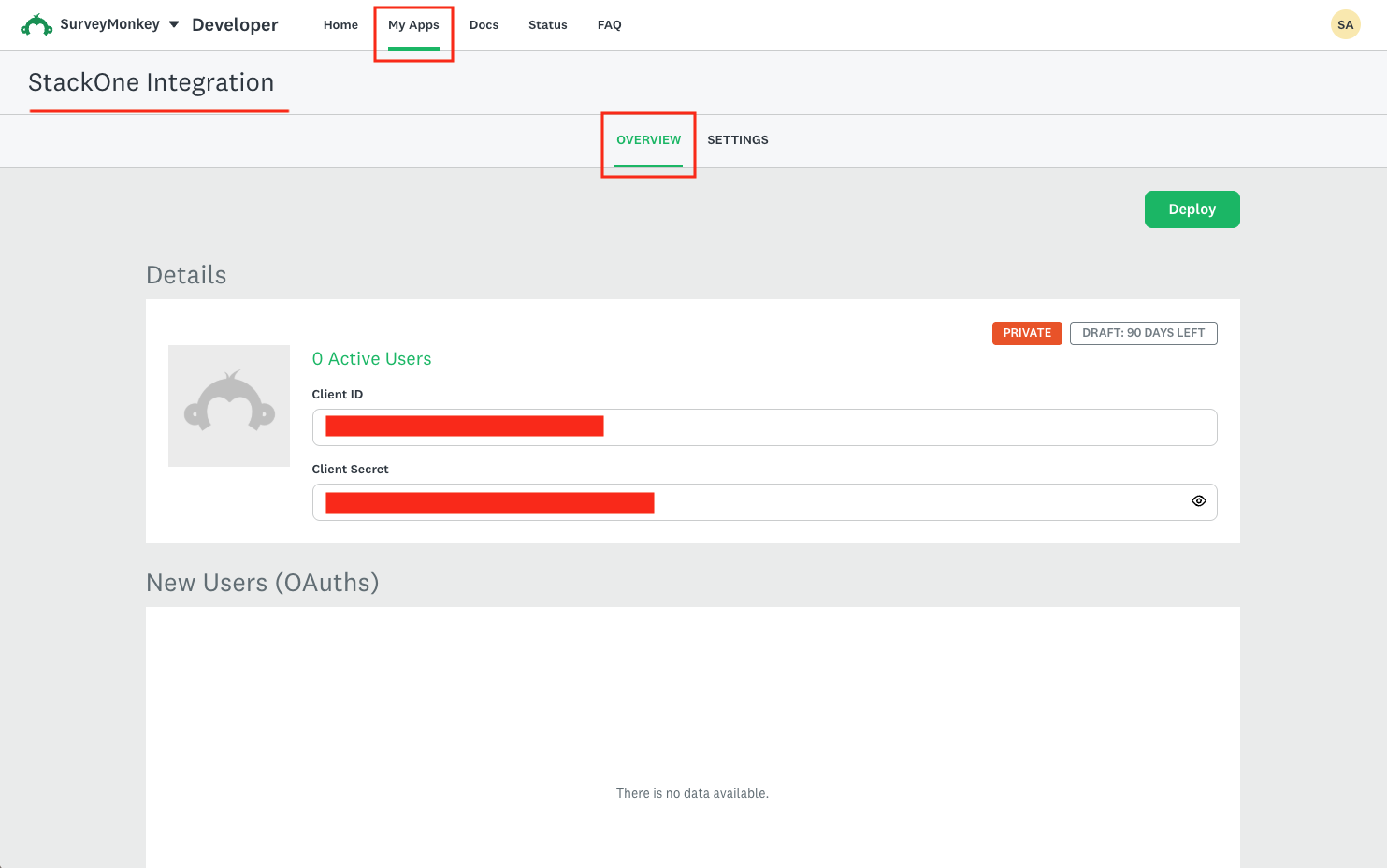This screenshot has width=1387, height=868.
Task: Open the SurveyMonkey product dropdown arrow
Action: pyautogui.click(x=174, y=24)
